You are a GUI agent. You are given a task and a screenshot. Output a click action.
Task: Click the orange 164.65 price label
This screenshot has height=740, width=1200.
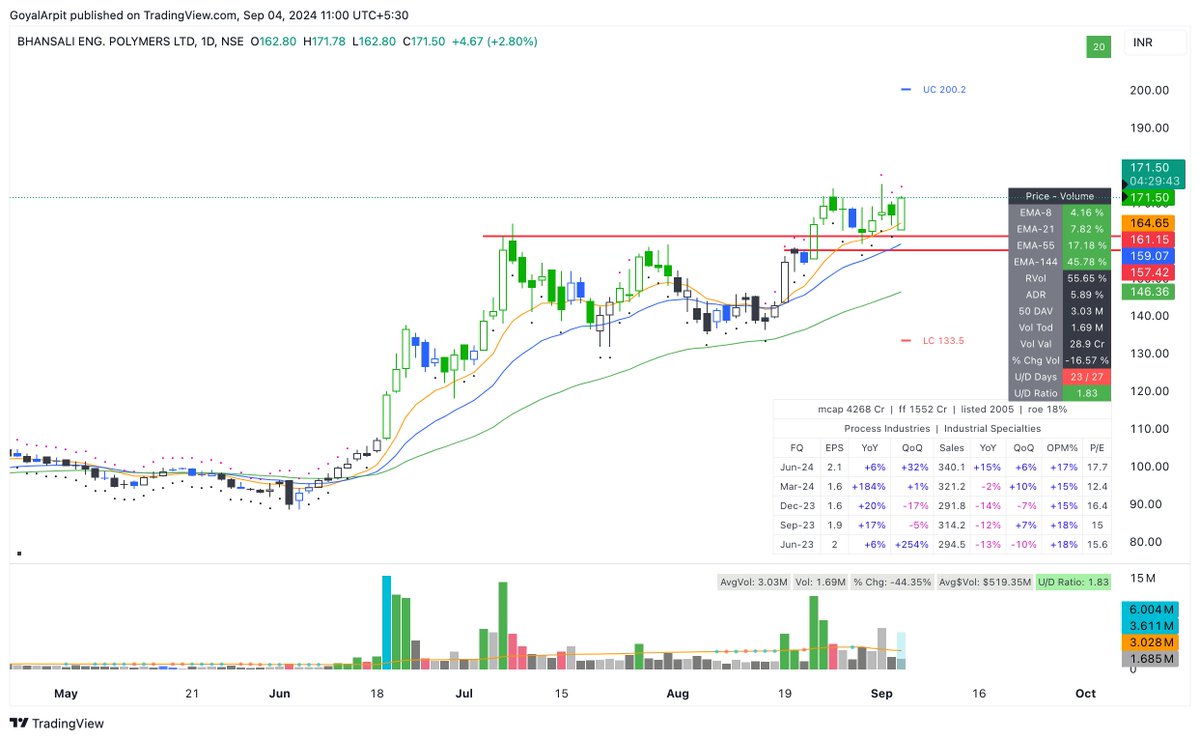click(x=1150, y=223)
